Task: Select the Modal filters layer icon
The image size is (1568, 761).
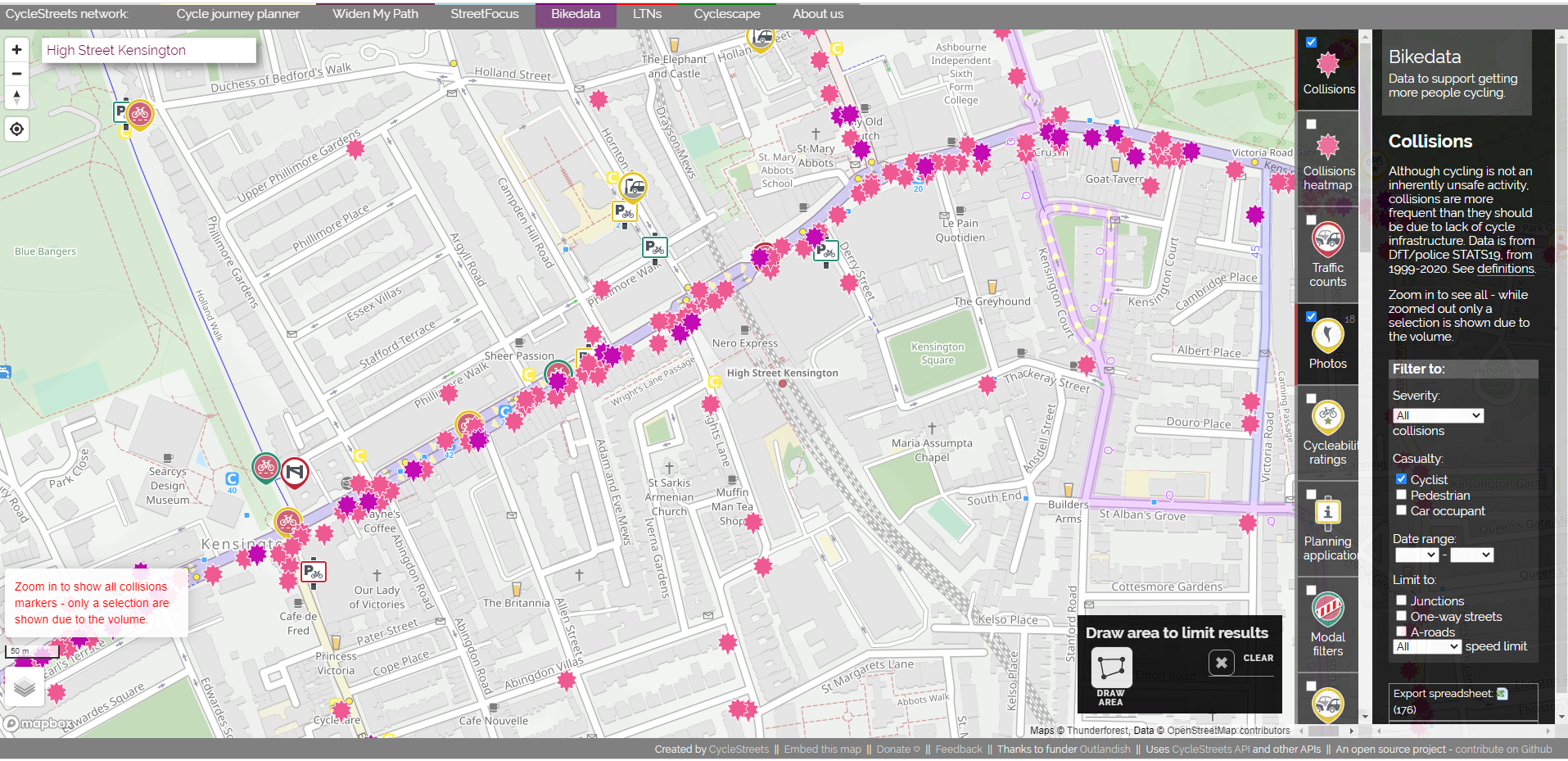Action: click(x=1327, y=609)
